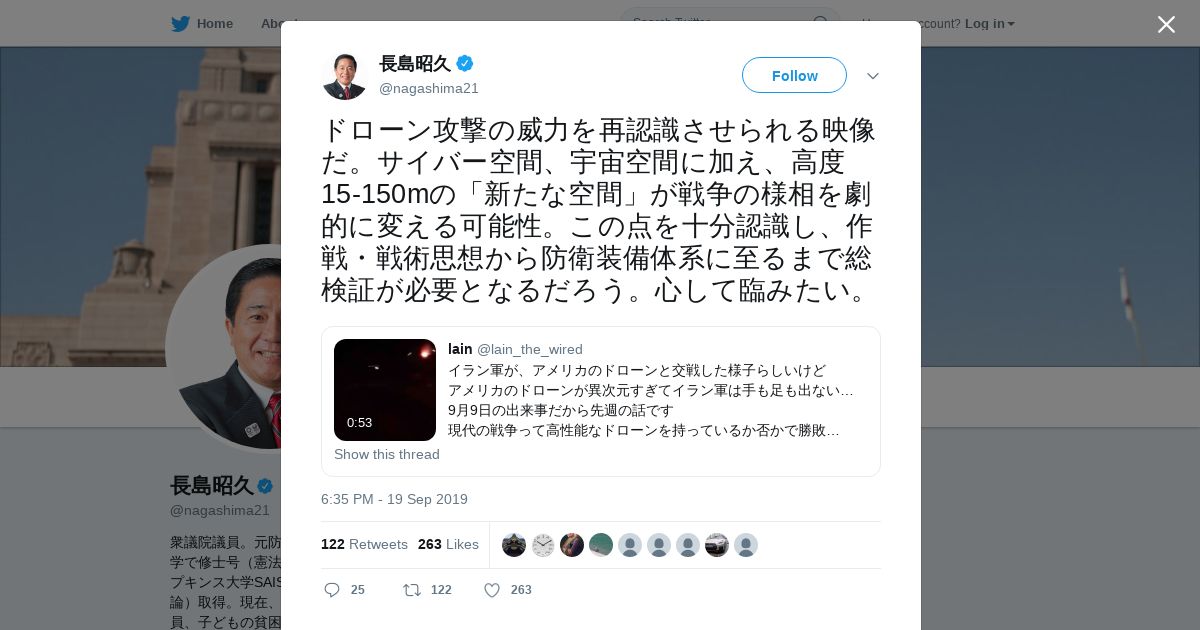Open 長島昭久 profile avatar in tweet
The image size is (1200, 630).
click(345, 76)
